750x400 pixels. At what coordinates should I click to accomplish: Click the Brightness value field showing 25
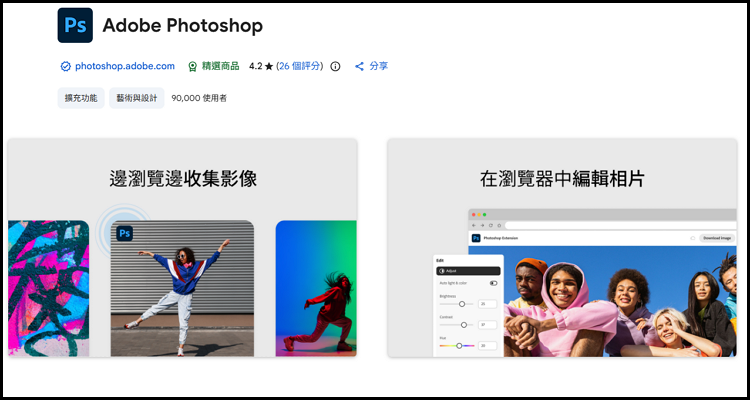(487, 304)
